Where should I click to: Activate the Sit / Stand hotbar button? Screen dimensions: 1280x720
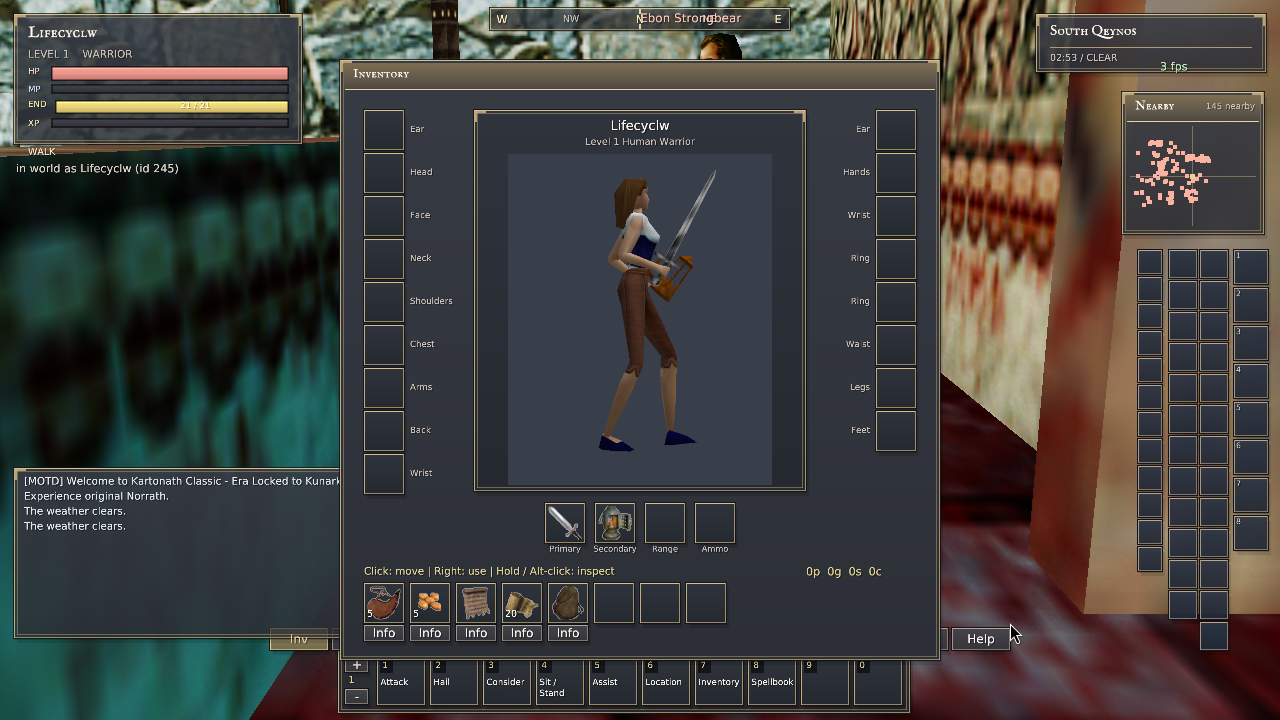click(559, 681)
